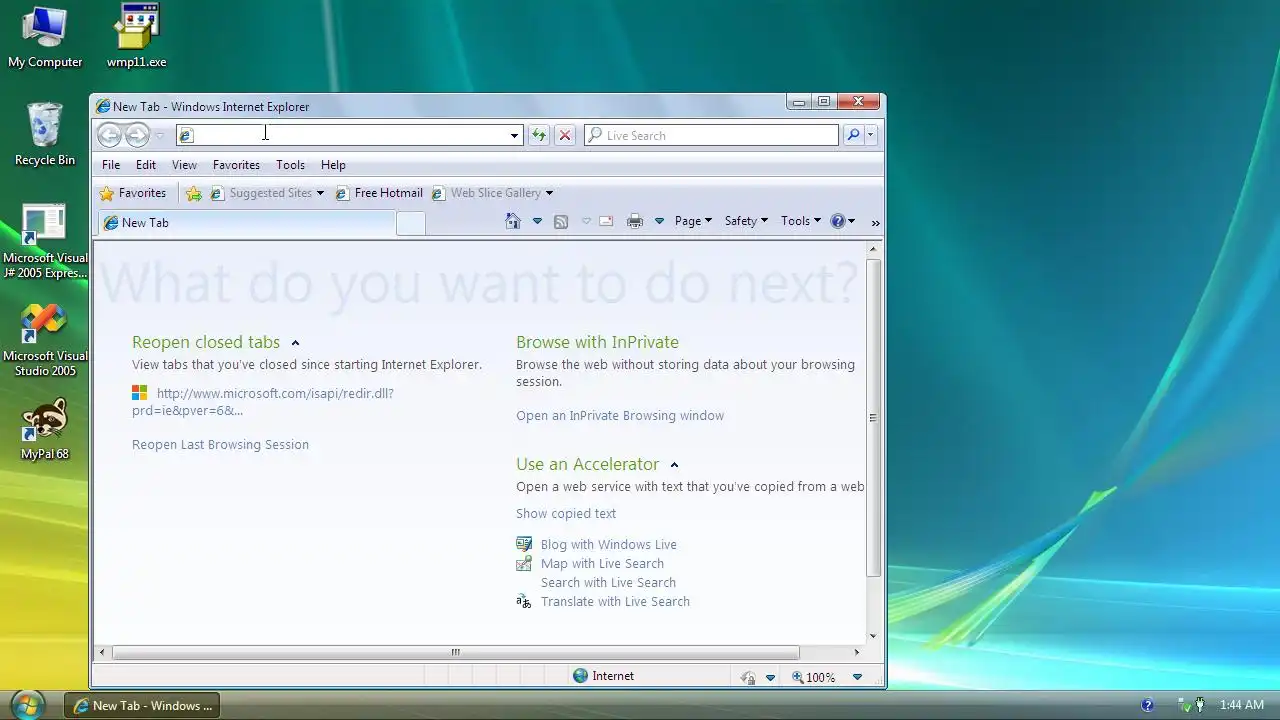Viewport: 1280px width, 720px height.
Task: Select Microsoft Visual J# 2005 Express icon
Action: (45, 242)
